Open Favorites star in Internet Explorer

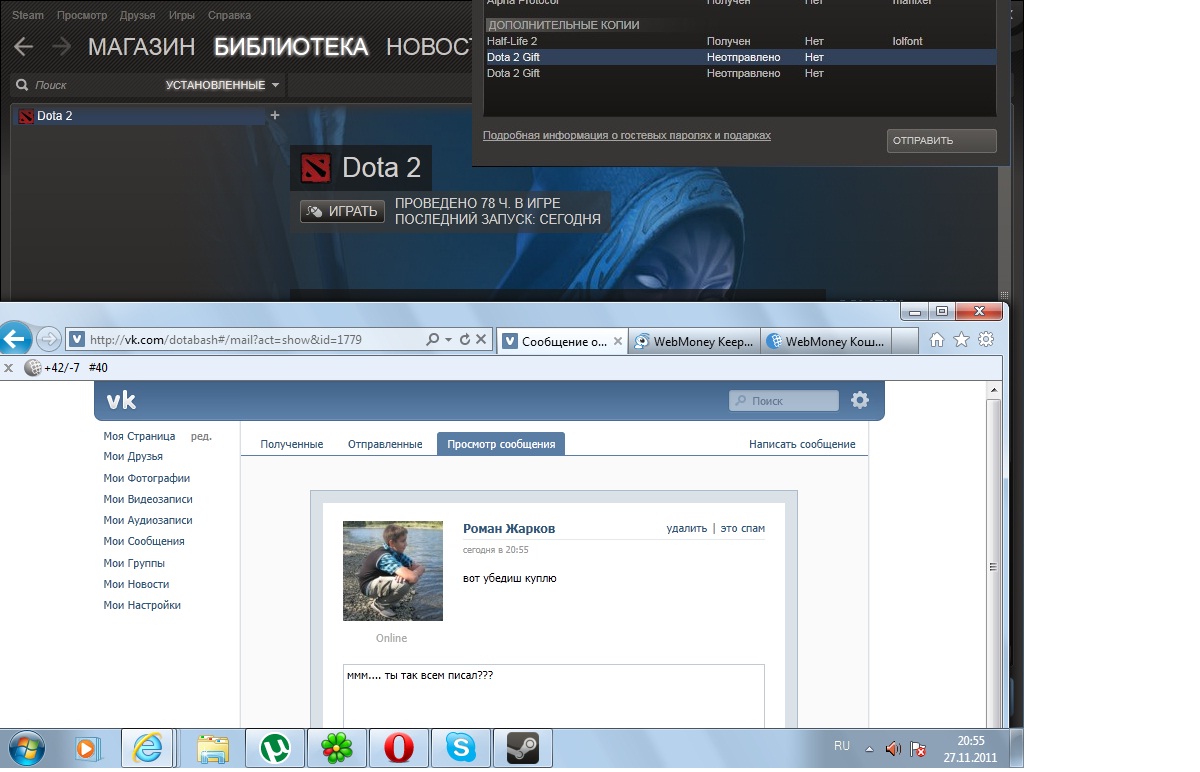[961, 340]
